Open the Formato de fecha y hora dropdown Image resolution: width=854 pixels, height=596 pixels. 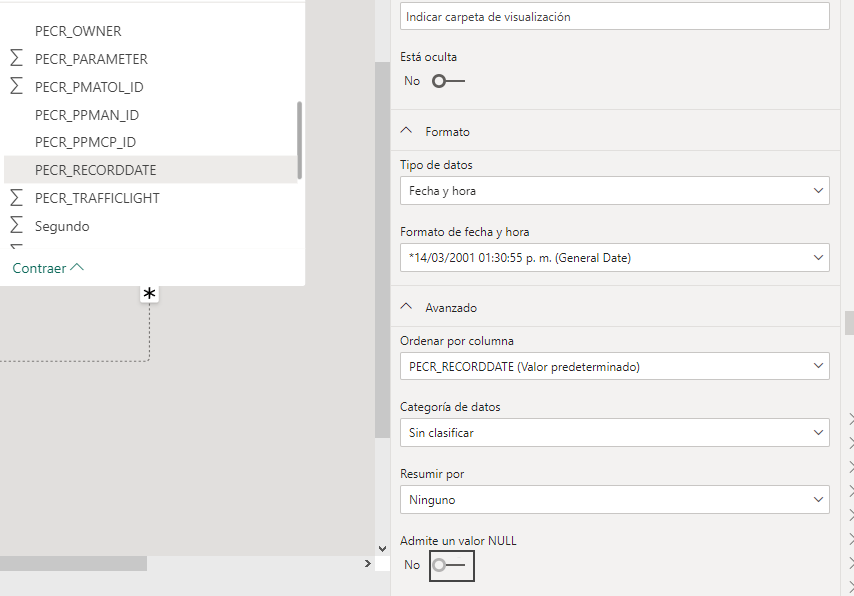tap(614, 258)
